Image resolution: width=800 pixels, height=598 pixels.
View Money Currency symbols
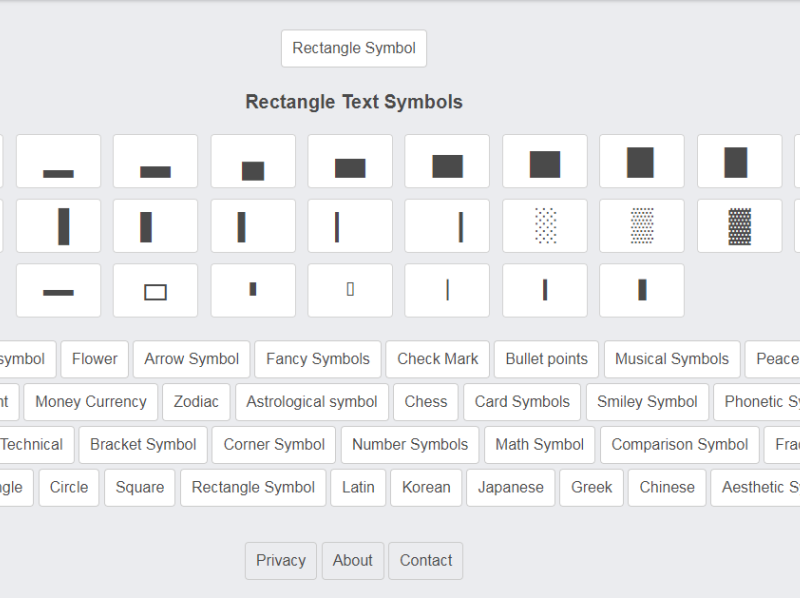[x=91, y=402]
